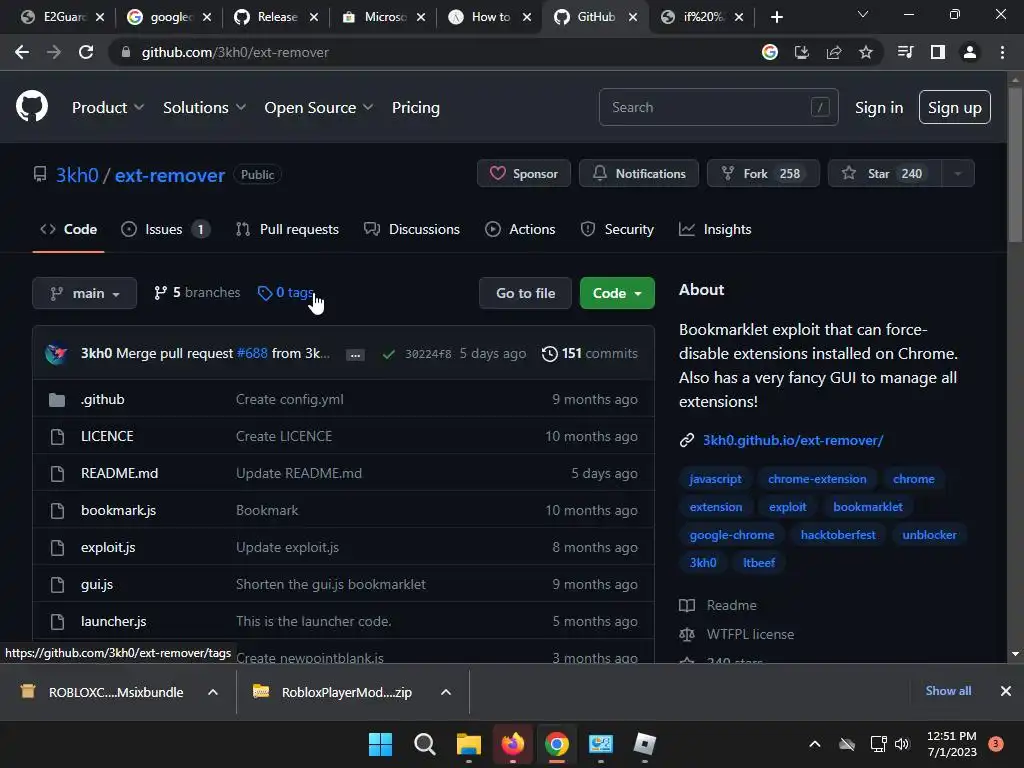Open the .github folder
Viewport: 1024px width, 768px height.
tap(103, 399)
